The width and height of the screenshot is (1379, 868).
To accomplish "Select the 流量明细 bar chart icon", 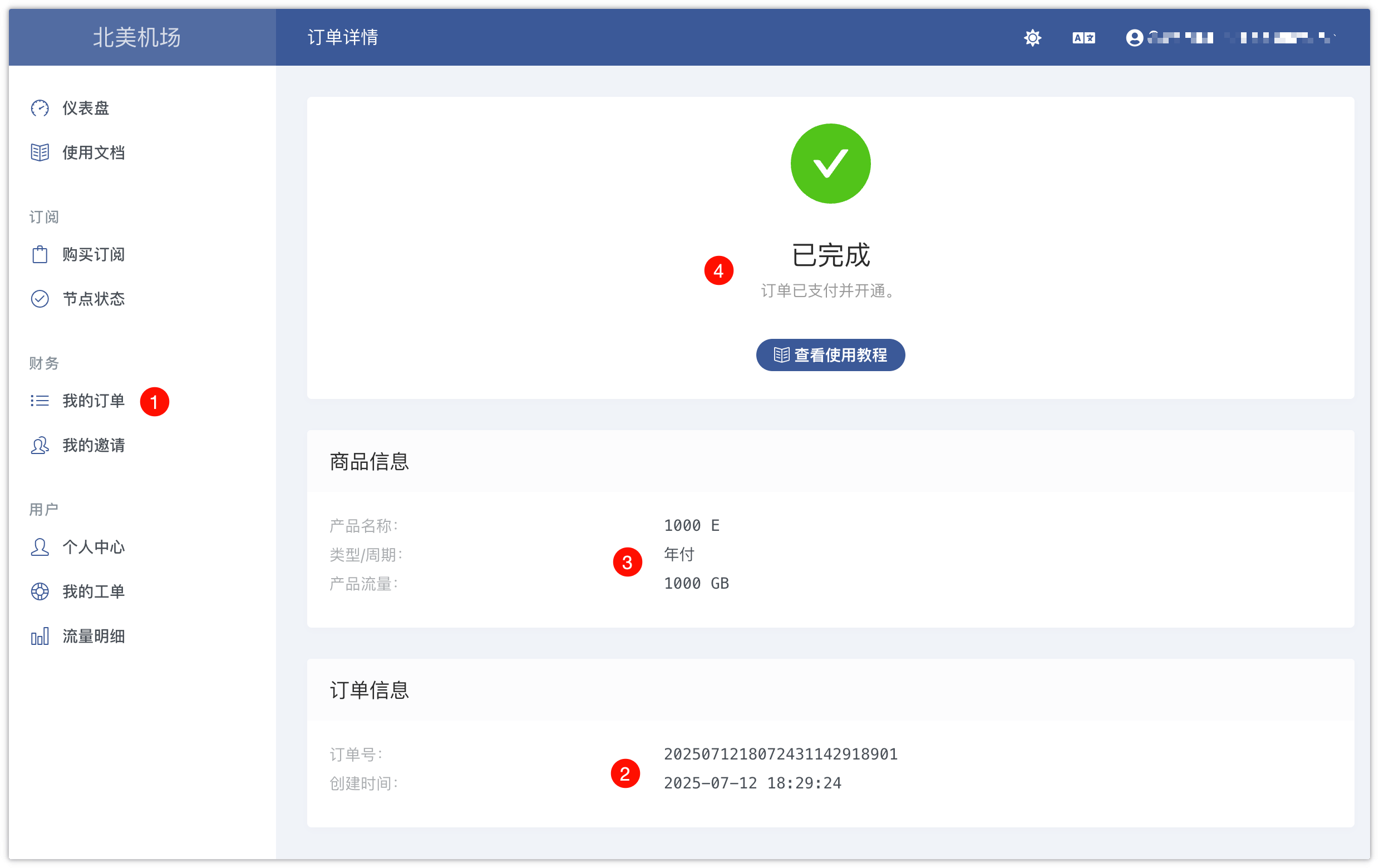I will 40,636.
